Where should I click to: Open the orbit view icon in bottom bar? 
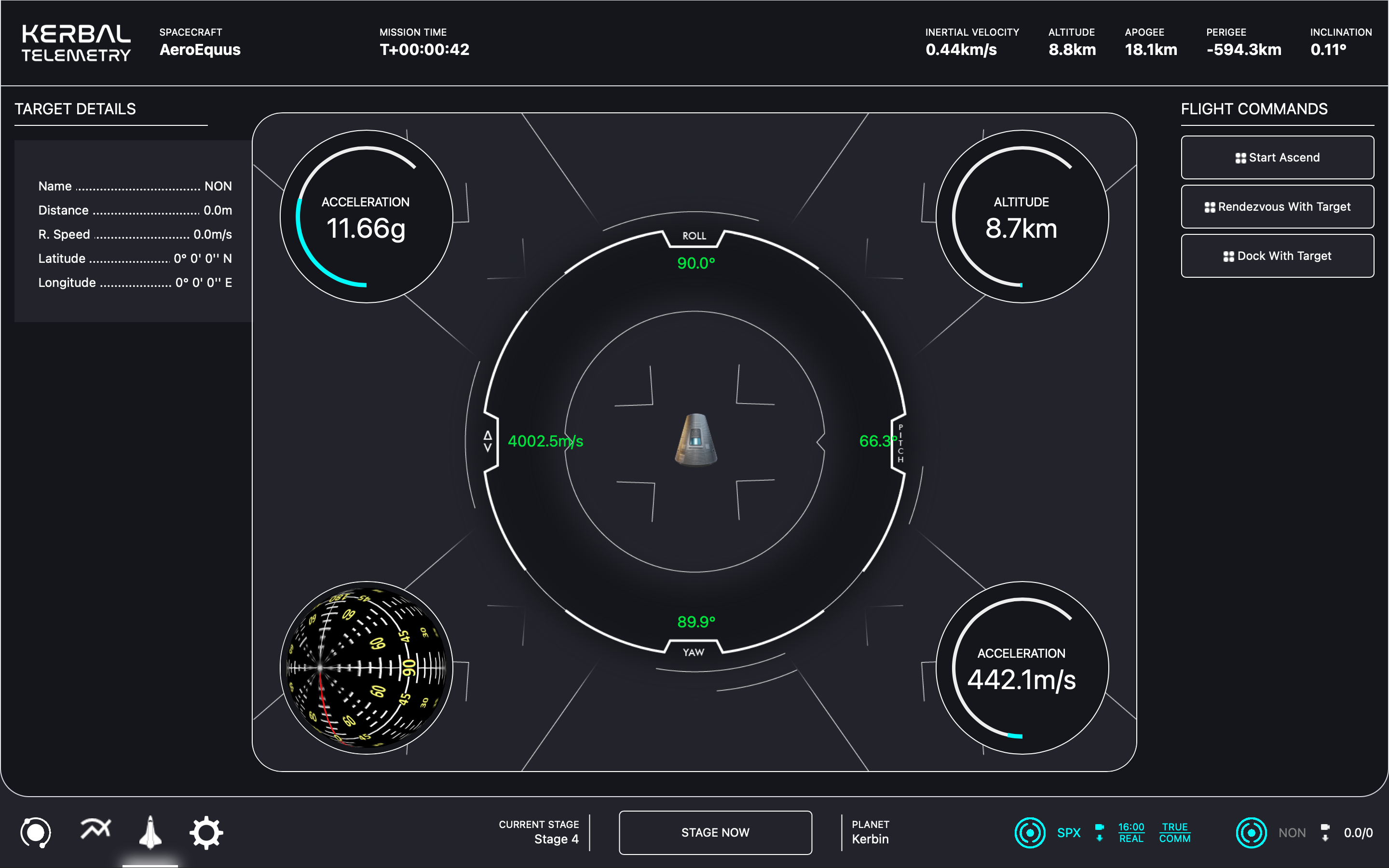coord(36,832)
